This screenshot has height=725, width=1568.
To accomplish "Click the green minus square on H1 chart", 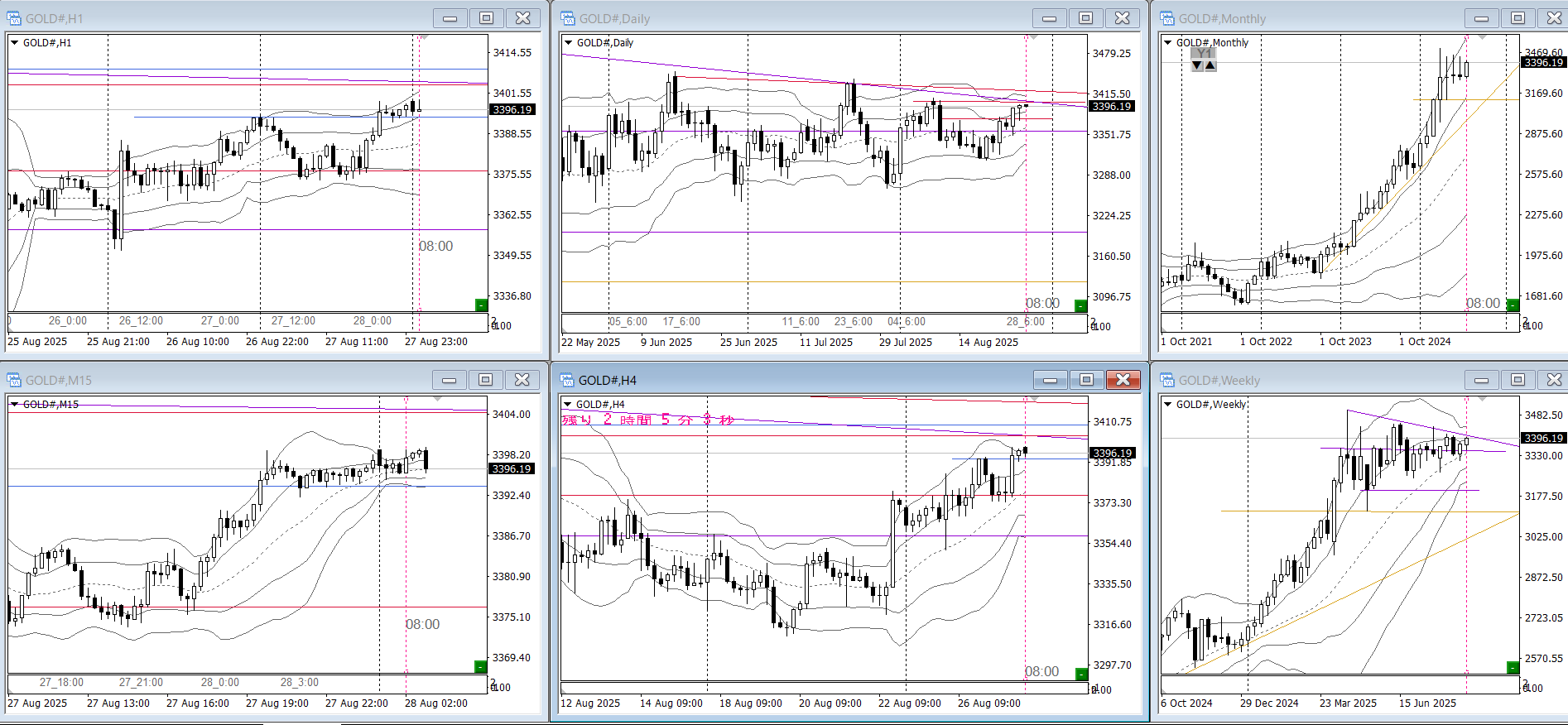I will pyautogui.click(x=481, y=305).
